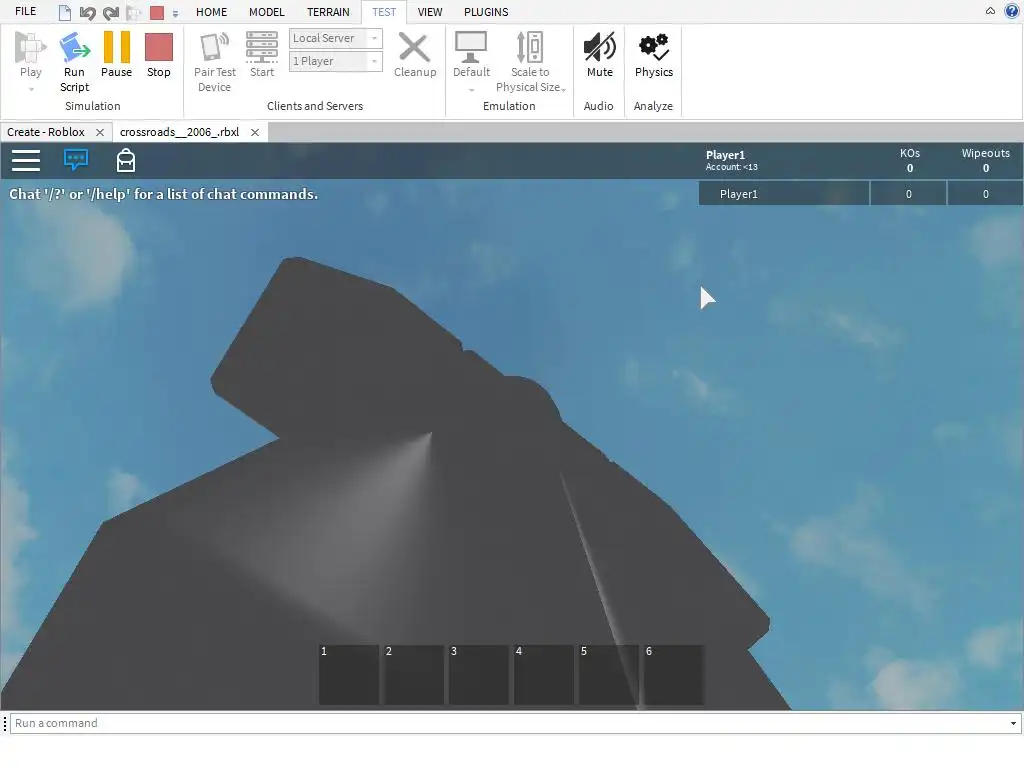This screenshot has width=1024, height=768.
Task: Toggle the in-game chat icon
Action: coord(76,159)
